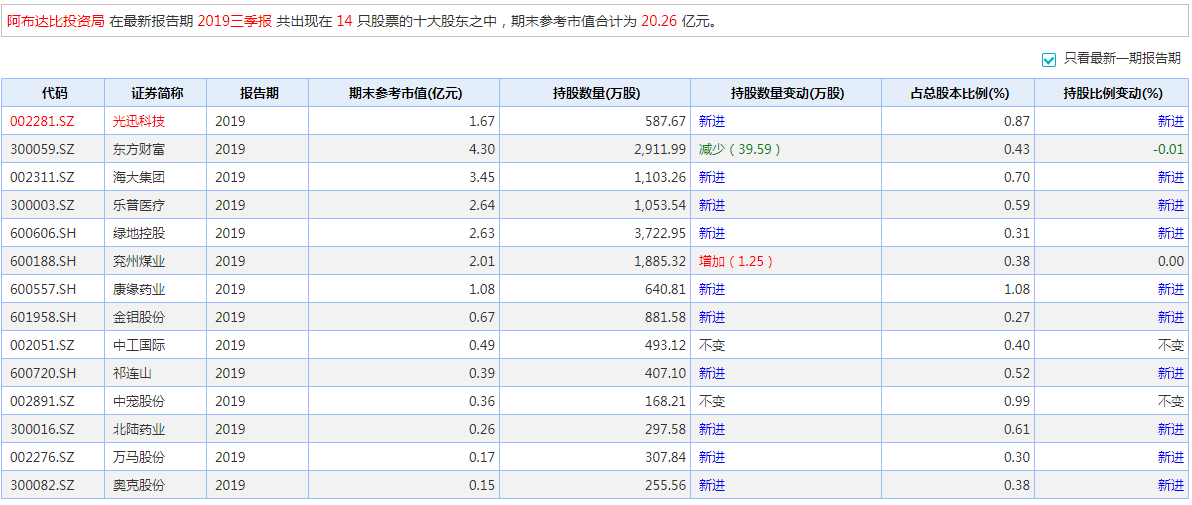The image size is (1192, 505).
Task: Open the 奥克股份 stock link
Action: pyautogui.click(x=139, y=485)
